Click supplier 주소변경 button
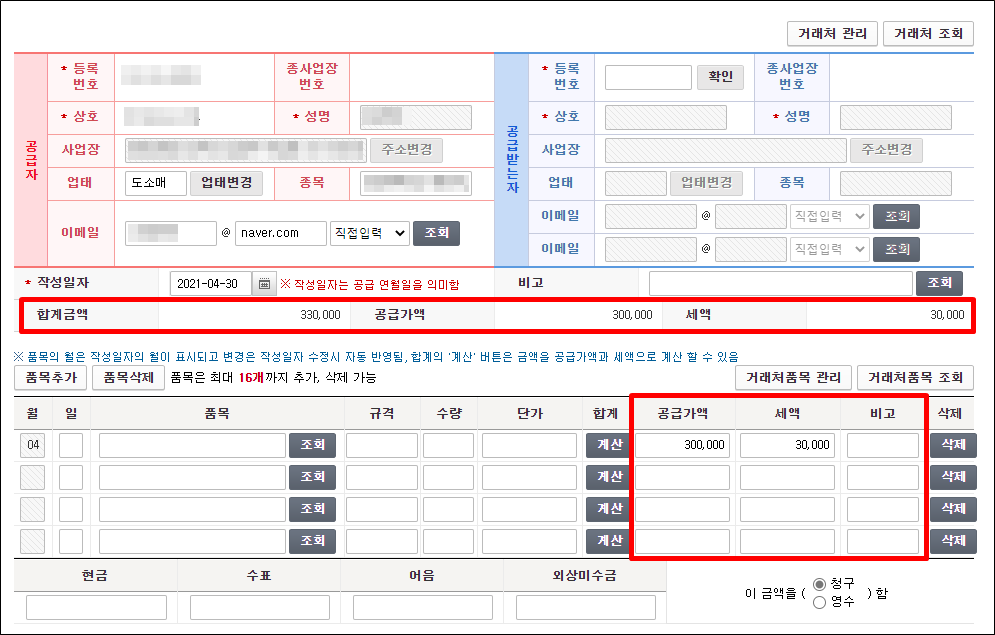 pos(406,150)
